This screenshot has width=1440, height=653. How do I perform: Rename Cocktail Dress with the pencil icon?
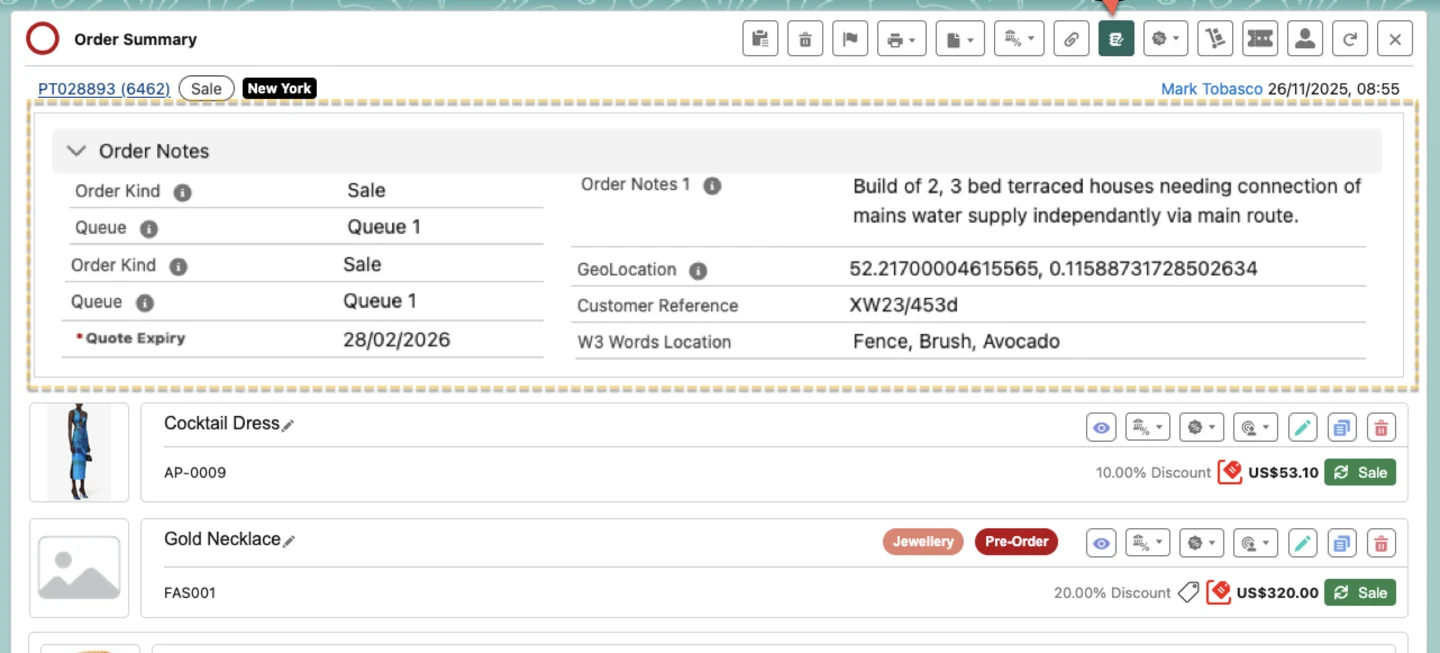tap(288, 425)
